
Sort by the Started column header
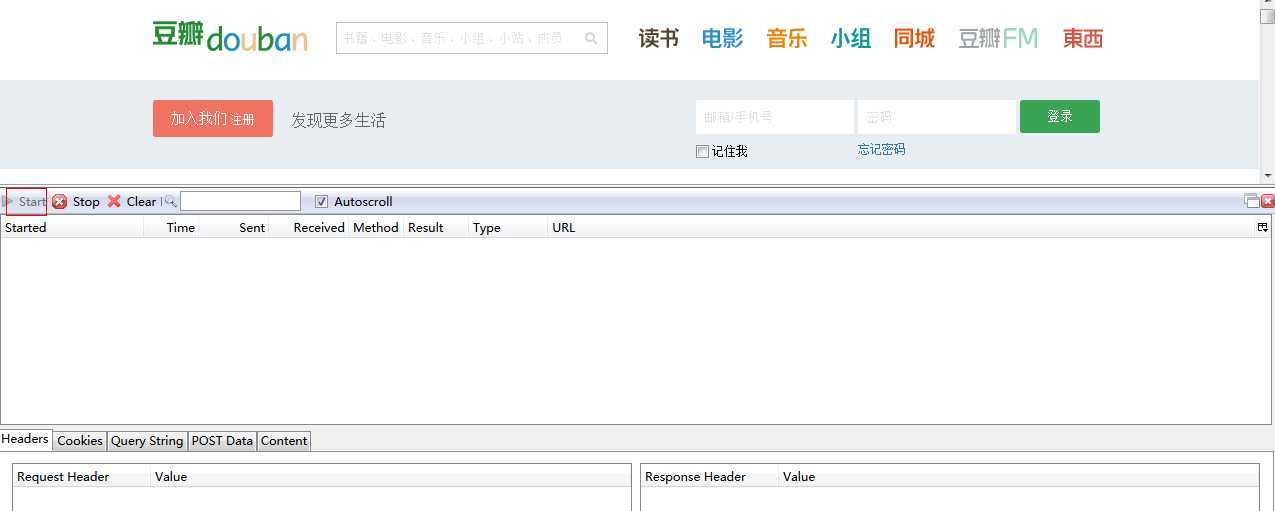point(72,227)
